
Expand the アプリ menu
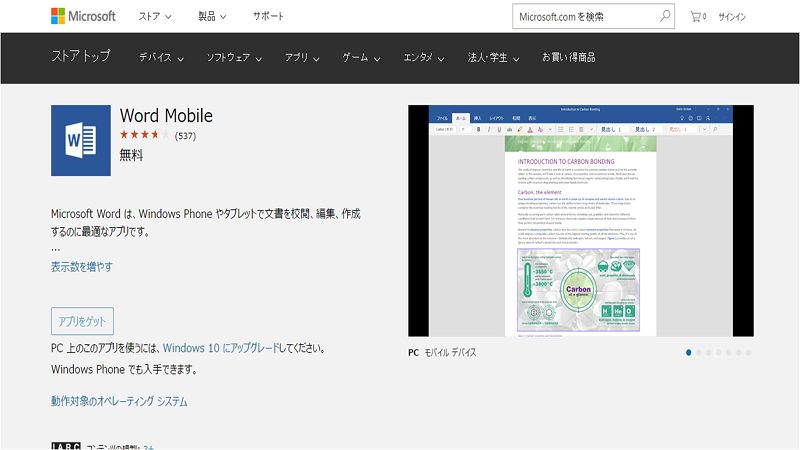point(302,58)
